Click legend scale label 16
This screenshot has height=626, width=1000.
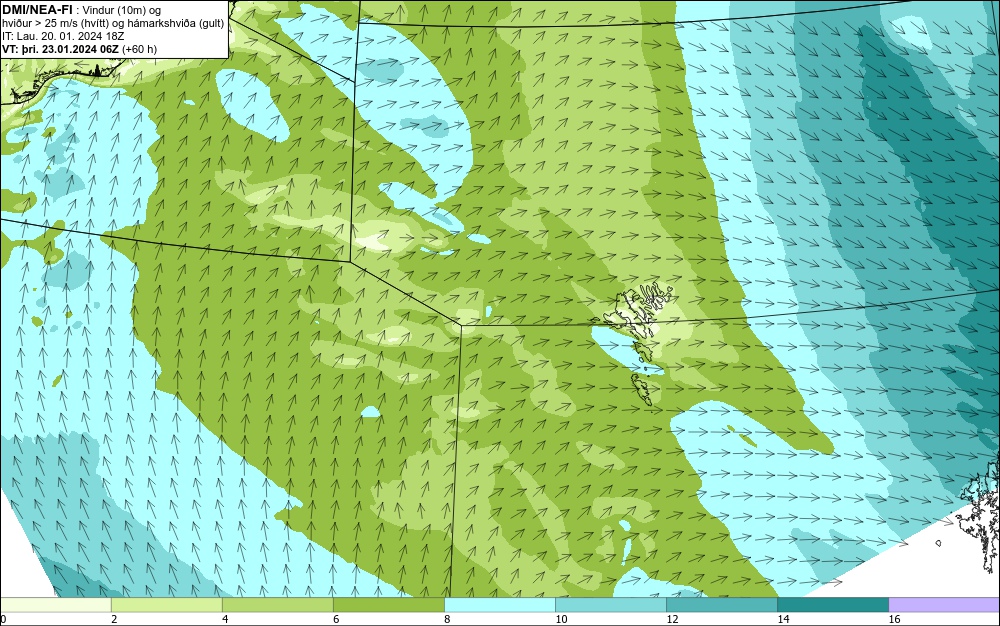(894, 619)
